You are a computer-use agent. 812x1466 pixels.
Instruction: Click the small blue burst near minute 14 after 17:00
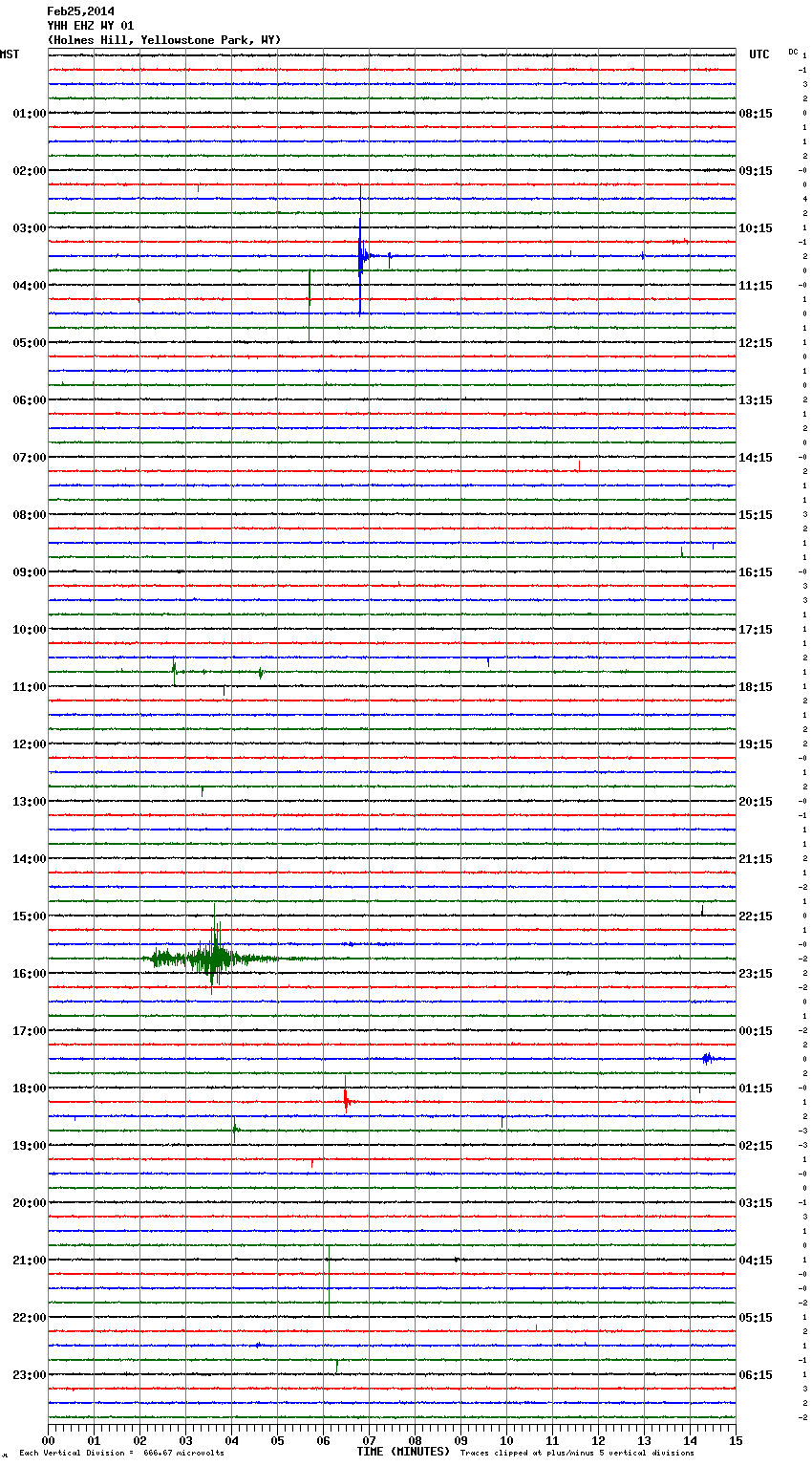[x=707, y=1058]
